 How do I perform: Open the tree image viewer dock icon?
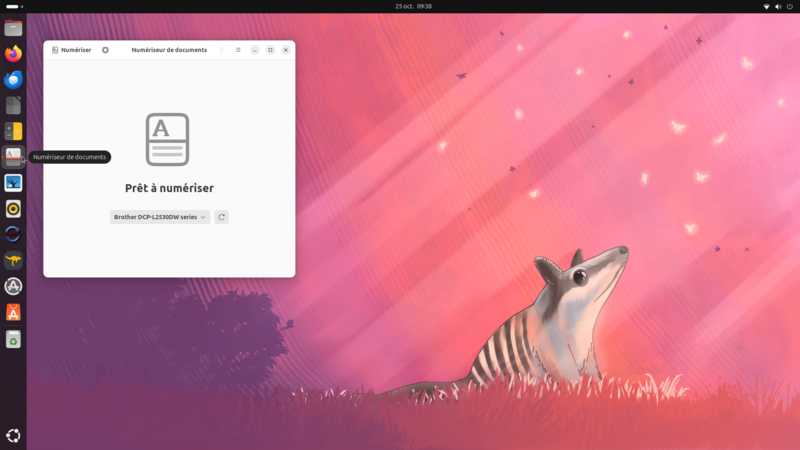[x=13, y=183]
